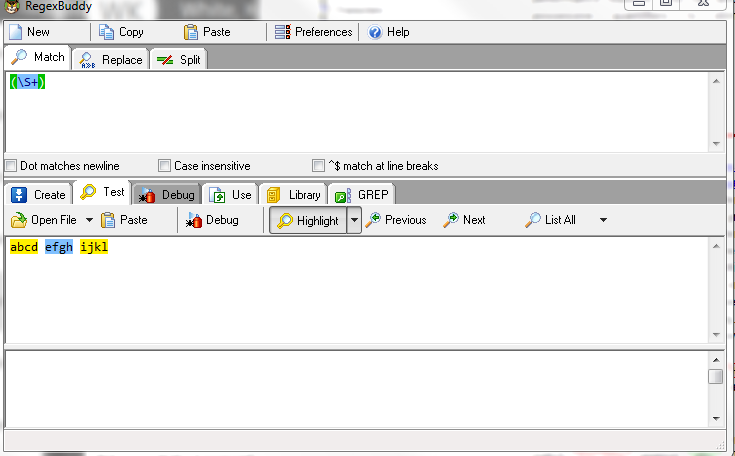The height and width of the screenshot is (456, 735).
Task: Click the Debug bug icon in Test toolbar
Action: coord(194,220)
